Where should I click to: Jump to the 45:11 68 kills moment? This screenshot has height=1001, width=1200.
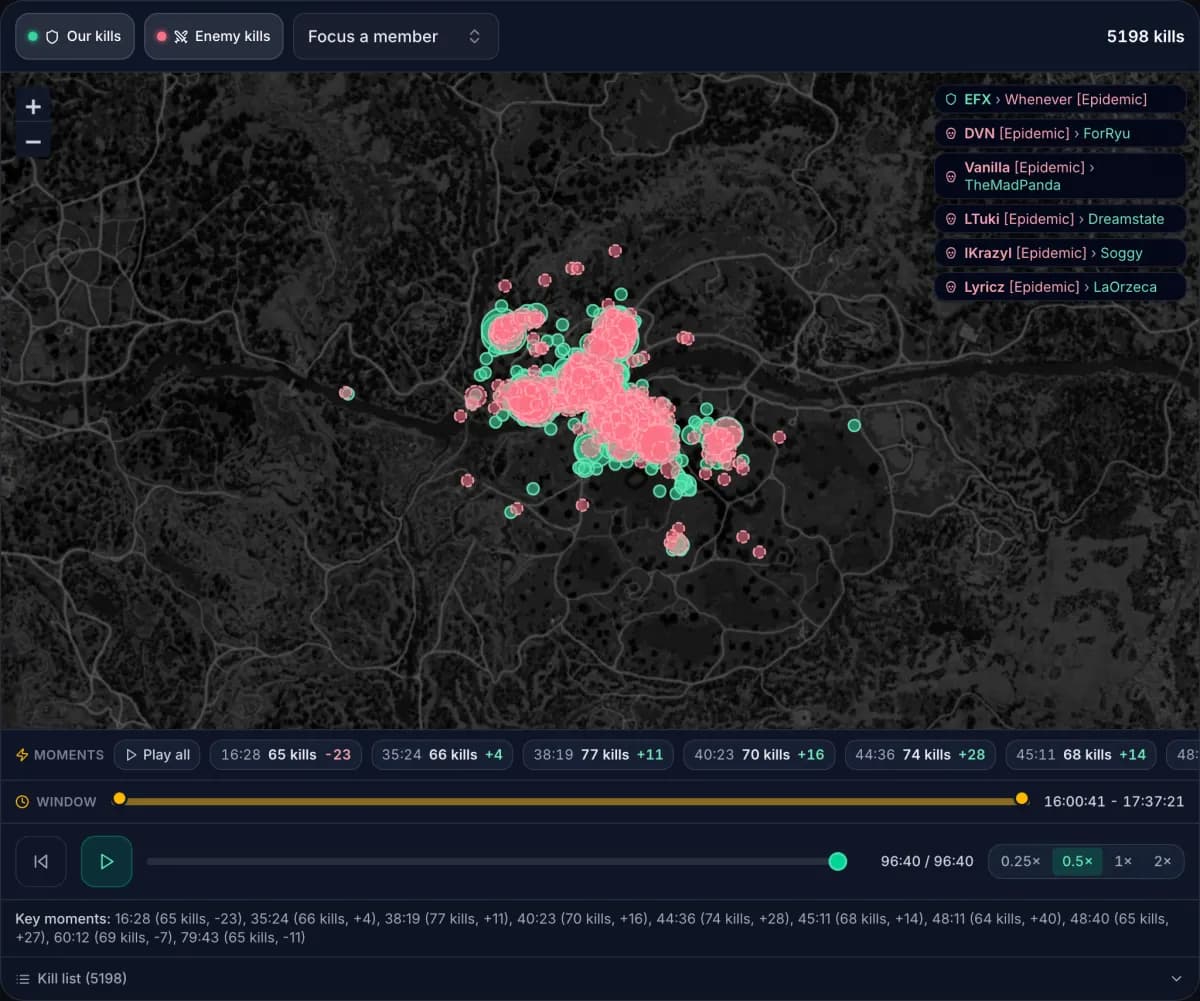[1081, 755]
